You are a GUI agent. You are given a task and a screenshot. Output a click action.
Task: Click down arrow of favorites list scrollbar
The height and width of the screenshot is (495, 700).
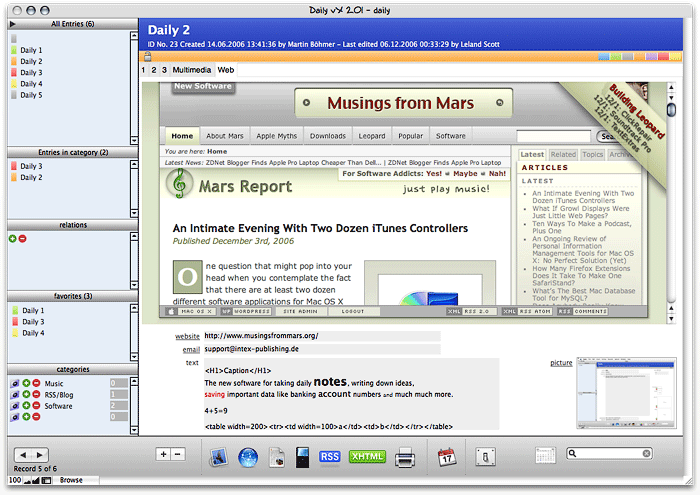click(x=134, y=356)
